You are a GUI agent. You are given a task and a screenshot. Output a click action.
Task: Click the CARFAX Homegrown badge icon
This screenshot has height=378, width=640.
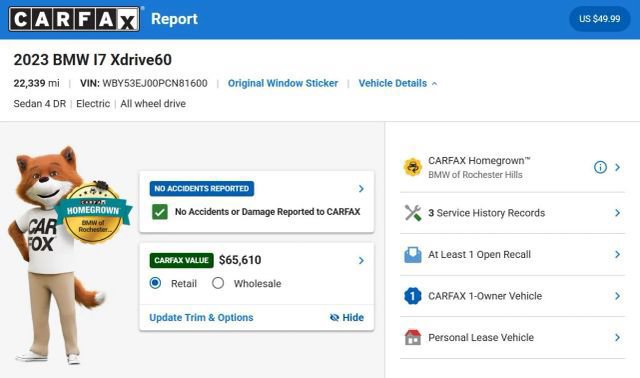[413, 167]
